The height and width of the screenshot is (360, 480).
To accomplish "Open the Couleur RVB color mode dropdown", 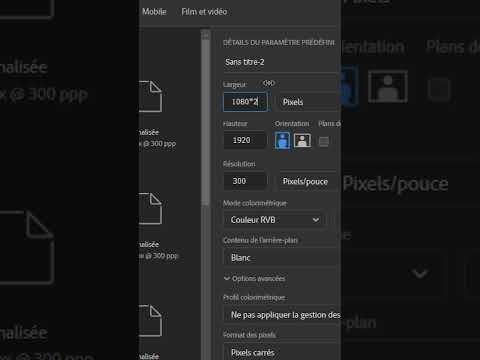I will [274, 220].
